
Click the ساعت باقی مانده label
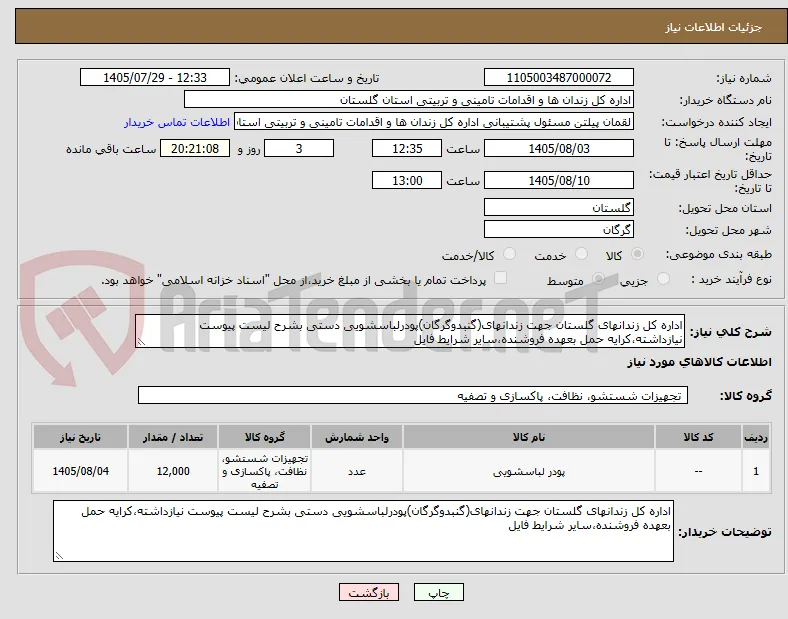(x=111, y=149)
